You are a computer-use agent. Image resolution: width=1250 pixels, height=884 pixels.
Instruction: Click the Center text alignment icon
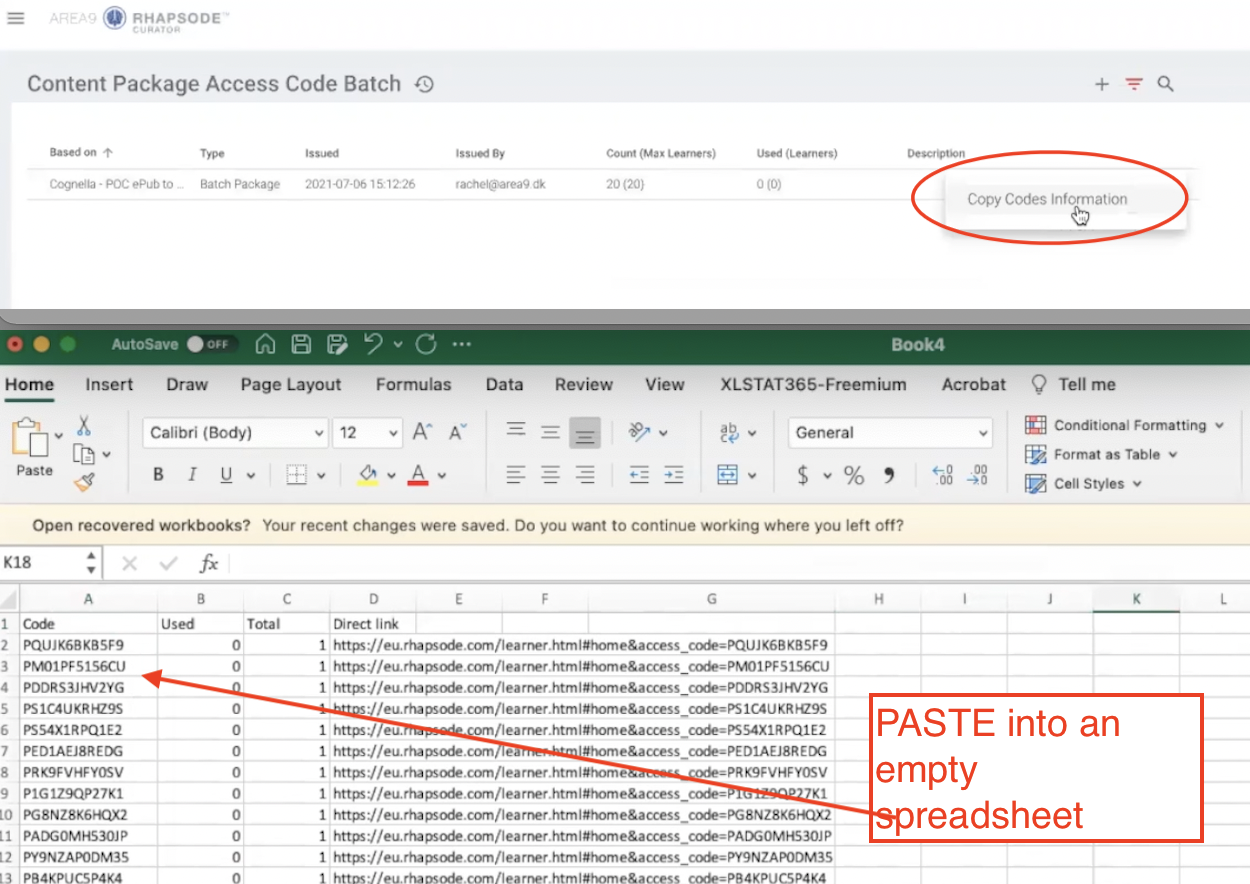point(550,475)
